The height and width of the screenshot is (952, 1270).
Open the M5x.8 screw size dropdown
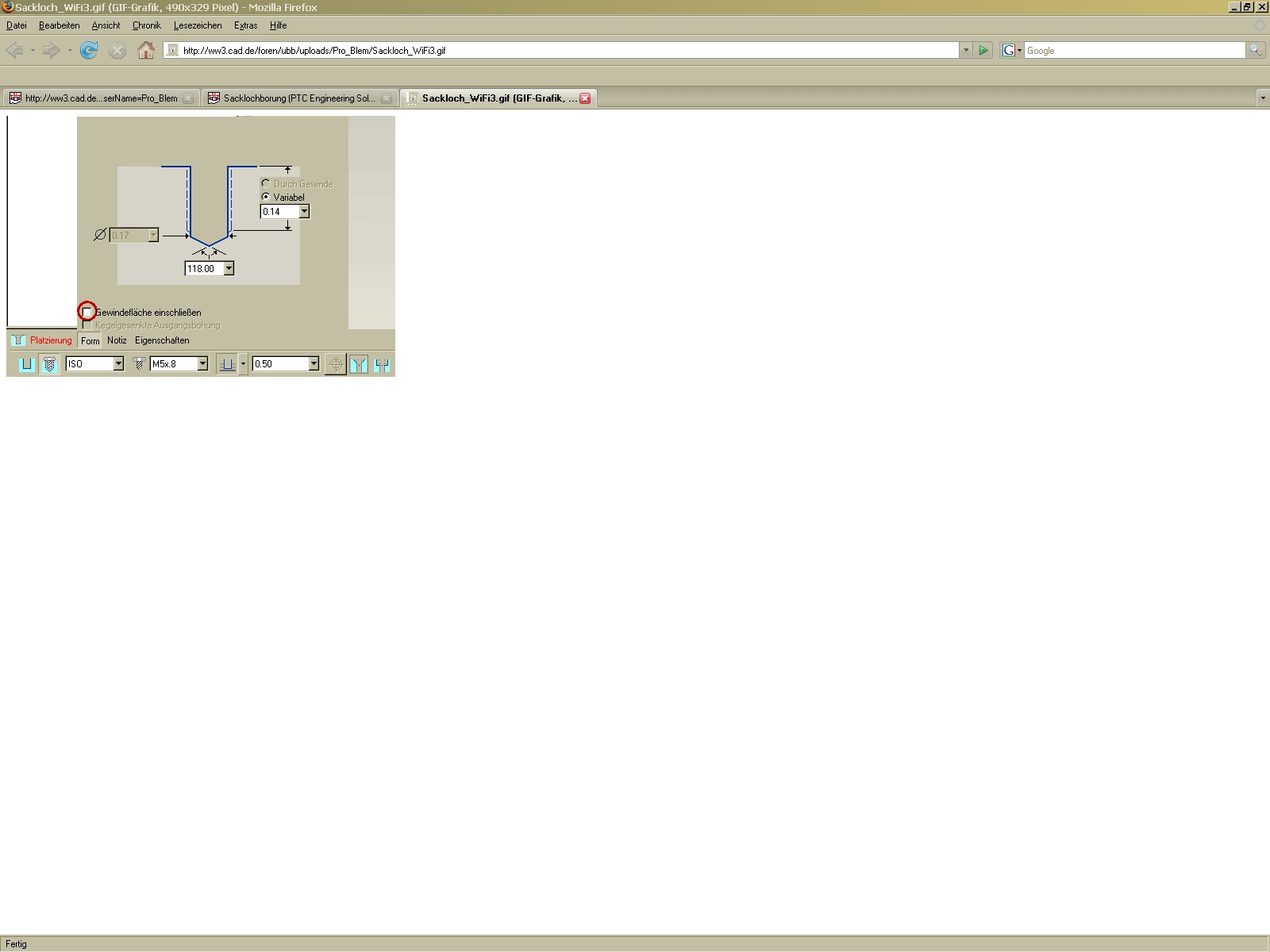[202, 364]
